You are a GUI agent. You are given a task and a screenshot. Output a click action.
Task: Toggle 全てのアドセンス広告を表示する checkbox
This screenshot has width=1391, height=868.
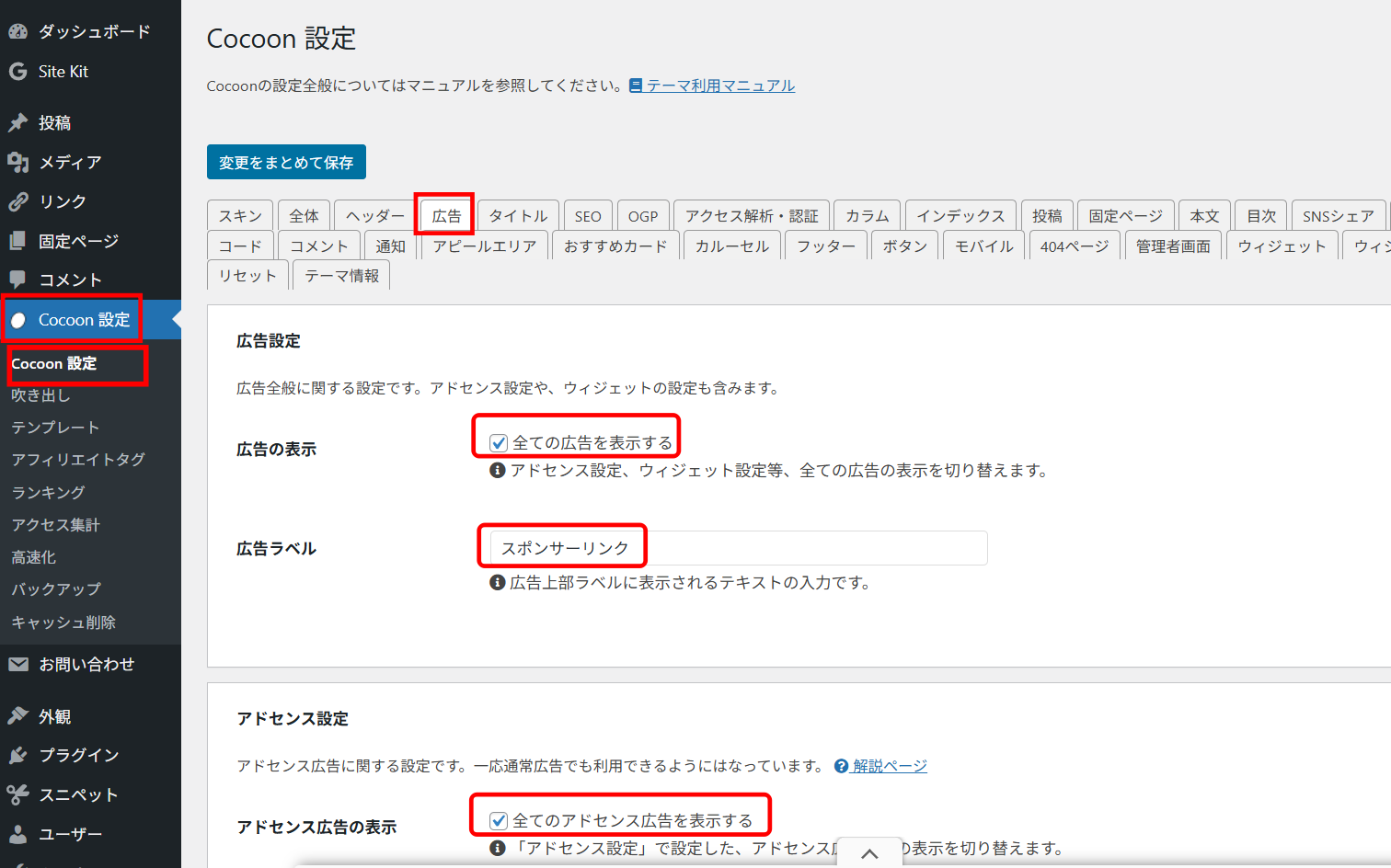coord(499,821)
